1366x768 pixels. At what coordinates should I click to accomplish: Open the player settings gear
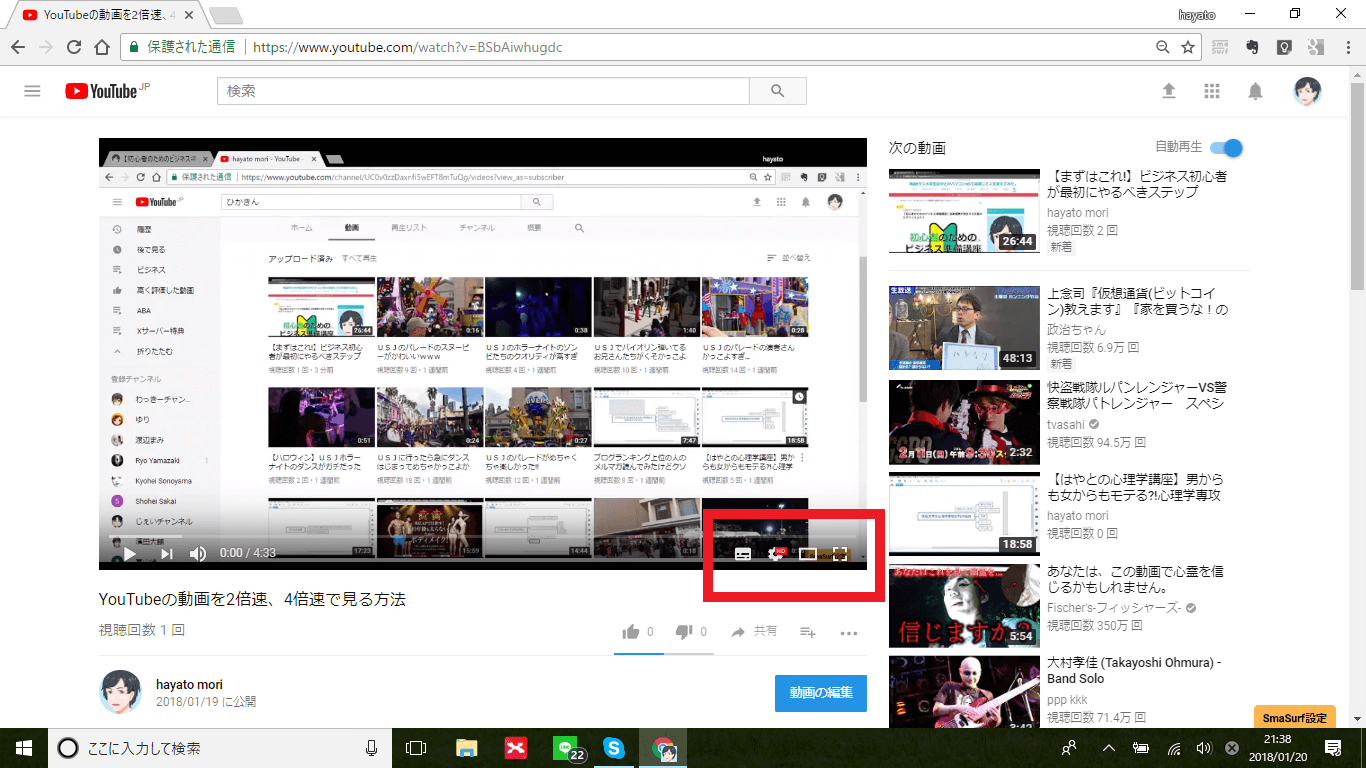tap(775, 553)
